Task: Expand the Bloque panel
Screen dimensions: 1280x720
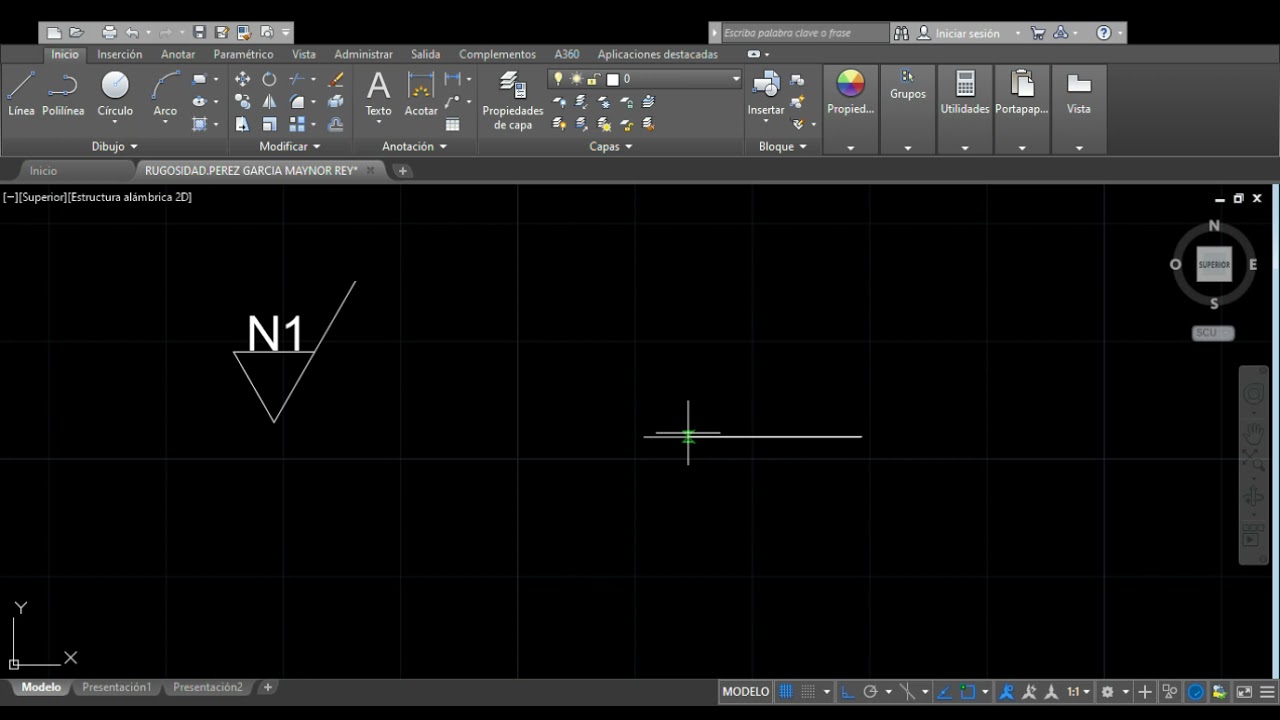Action: point(783,146)
